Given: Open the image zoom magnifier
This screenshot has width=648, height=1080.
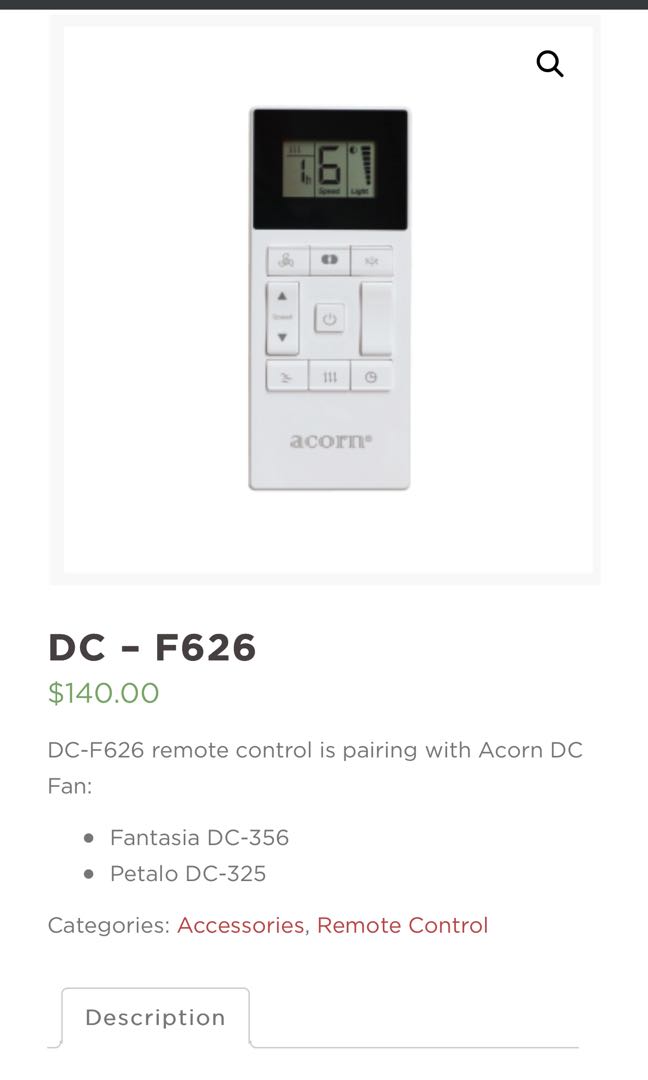Looking at the screenshot, I should pos(549,63).
